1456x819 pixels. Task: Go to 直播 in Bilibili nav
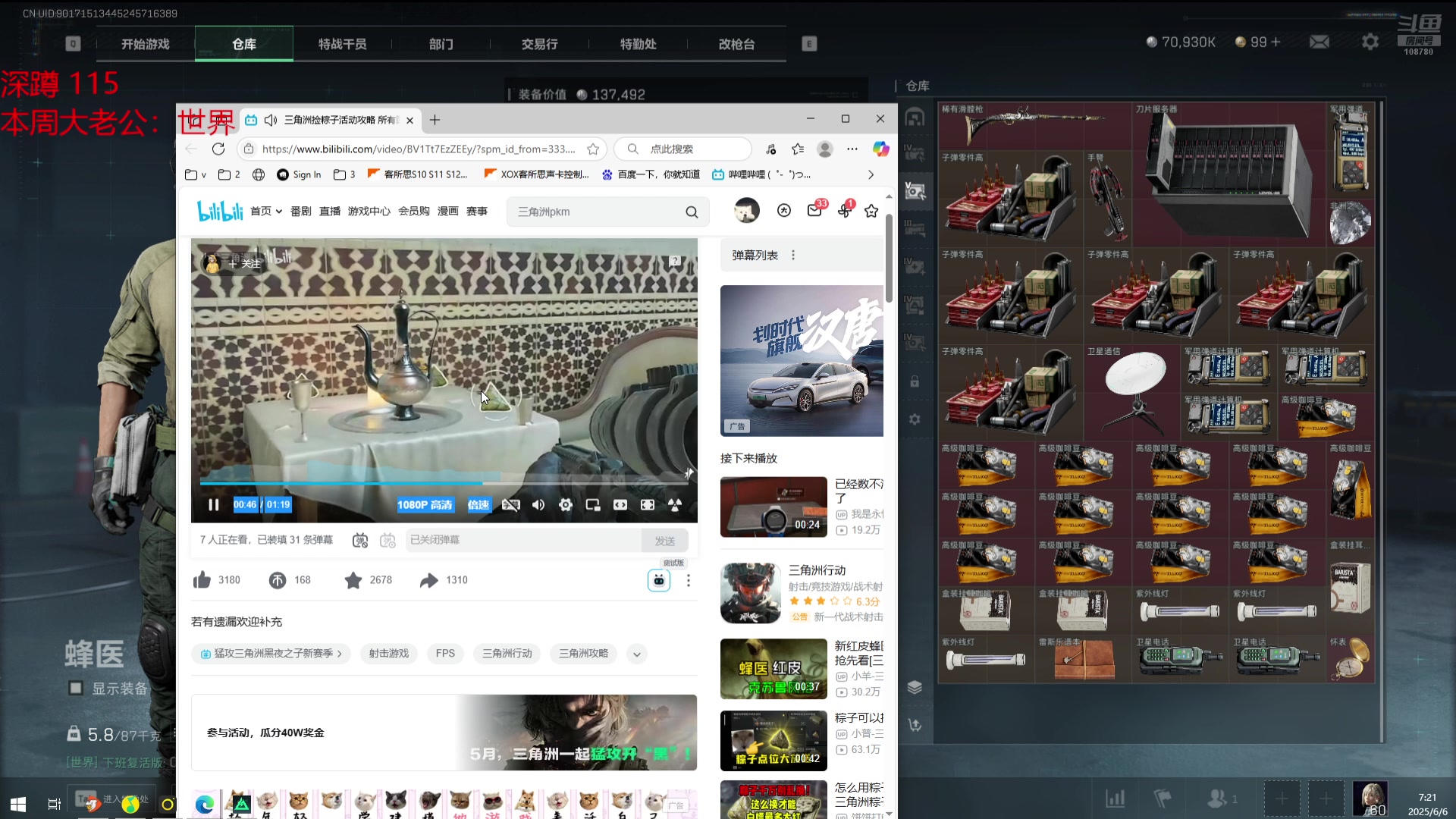click(x=330, y=212)
